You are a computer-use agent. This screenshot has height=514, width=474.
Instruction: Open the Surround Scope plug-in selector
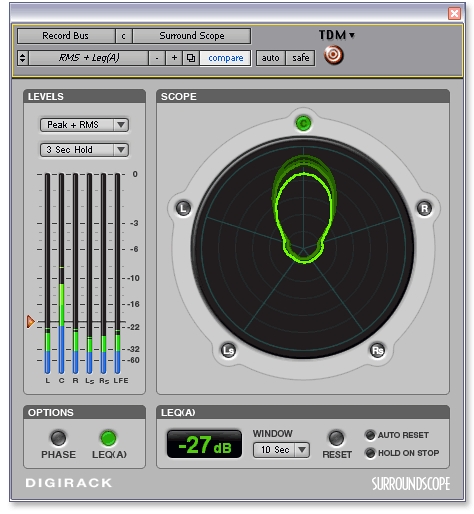(x=192, y=36)
